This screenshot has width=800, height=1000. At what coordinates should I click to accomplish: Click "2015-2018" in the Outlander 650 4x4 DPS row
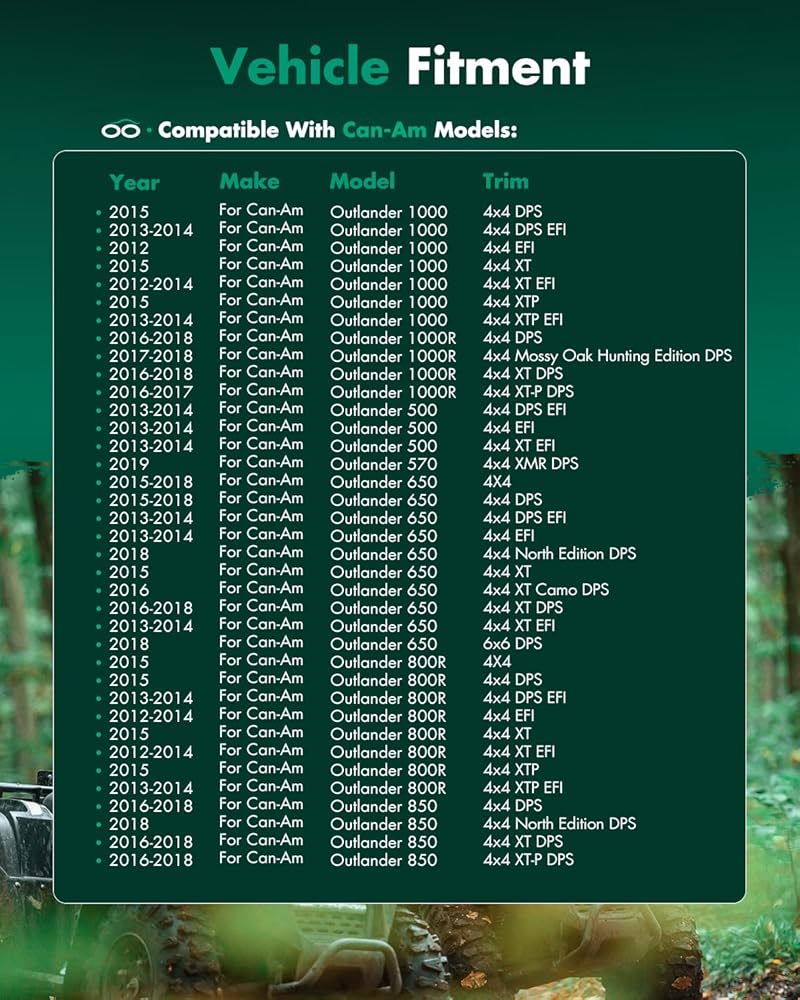click(151, 500)
